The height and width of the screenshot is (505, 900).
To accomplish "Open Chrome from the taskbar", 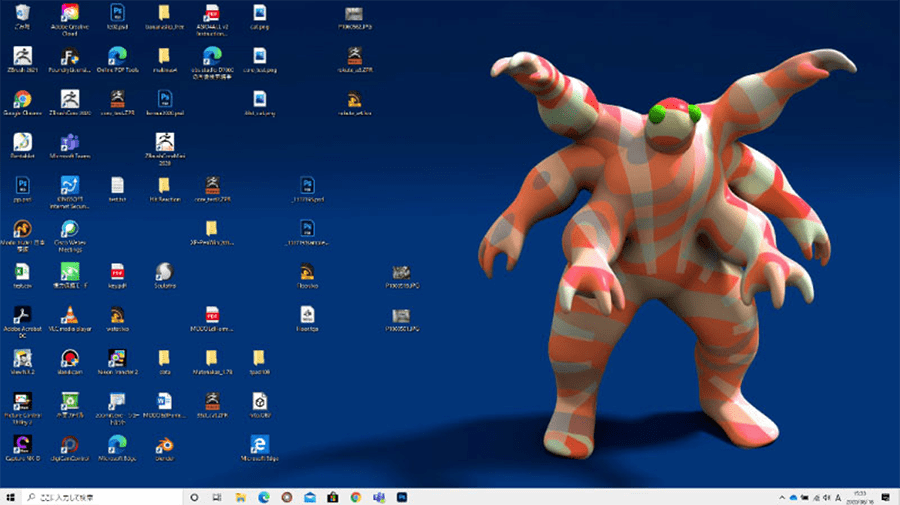I will tap(356, 497).
